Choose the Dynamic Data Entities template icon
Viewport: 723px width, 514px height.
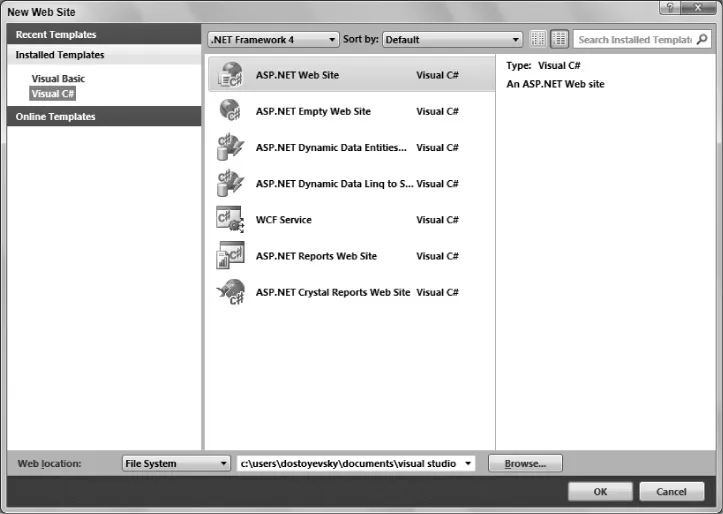231,147
